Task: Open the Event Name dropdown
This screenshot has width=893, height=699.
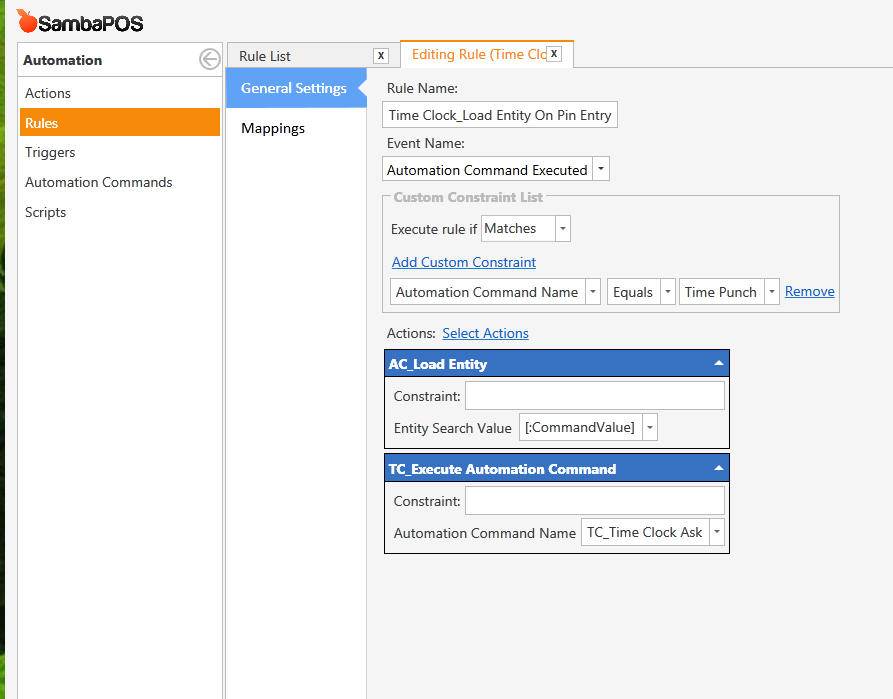Action: coord(600,169)
